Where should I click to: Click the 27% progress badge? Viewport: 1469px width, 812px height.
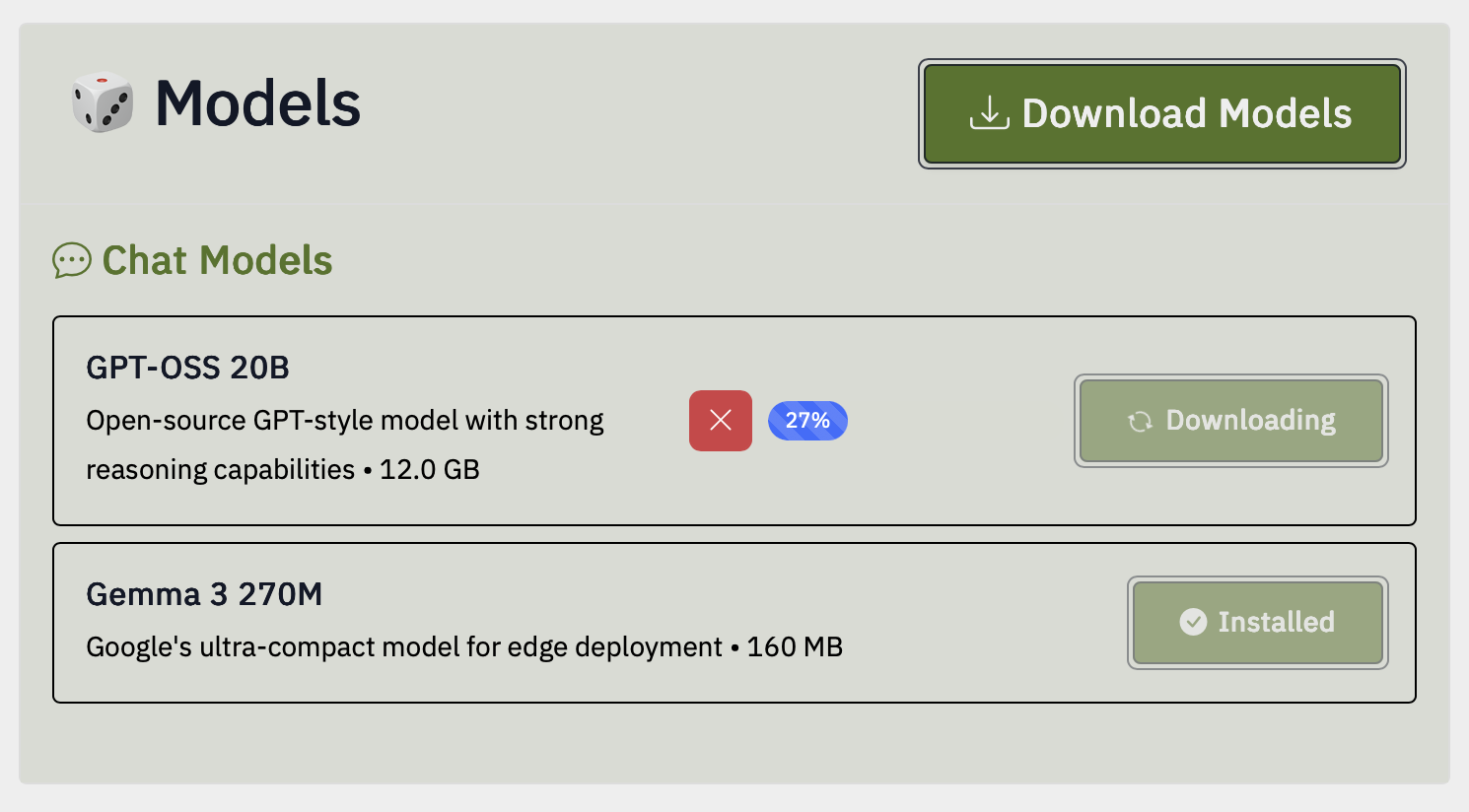pyautogui.click(x=807, y=421)
